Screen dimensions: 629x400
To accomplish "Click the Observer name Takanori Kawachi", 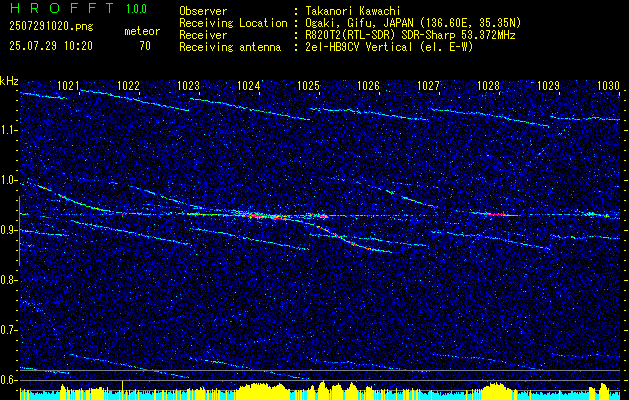I will coord(353,12).
